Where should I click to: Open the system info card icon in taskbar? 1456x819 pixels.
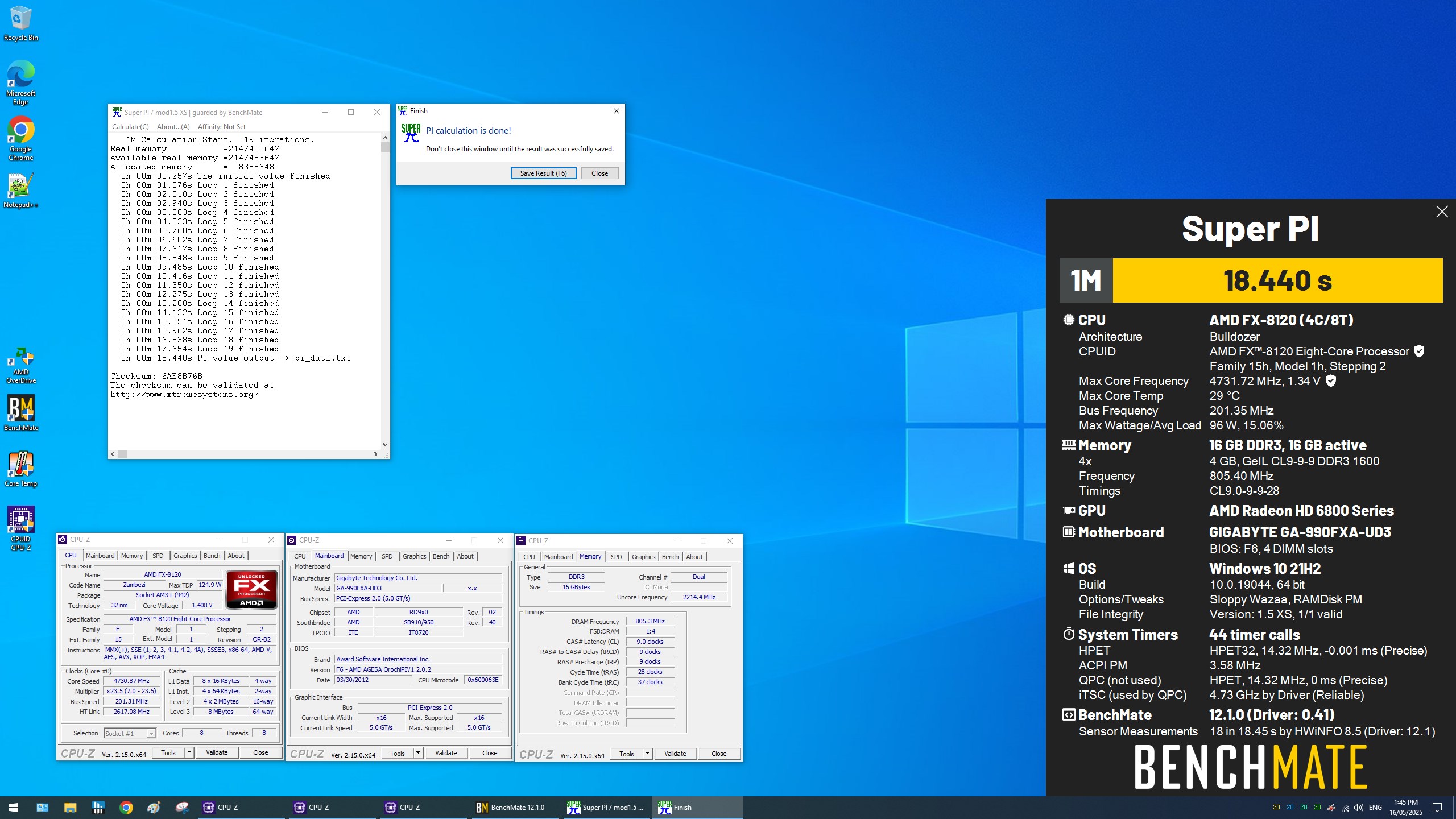click(x=43, y=807)
